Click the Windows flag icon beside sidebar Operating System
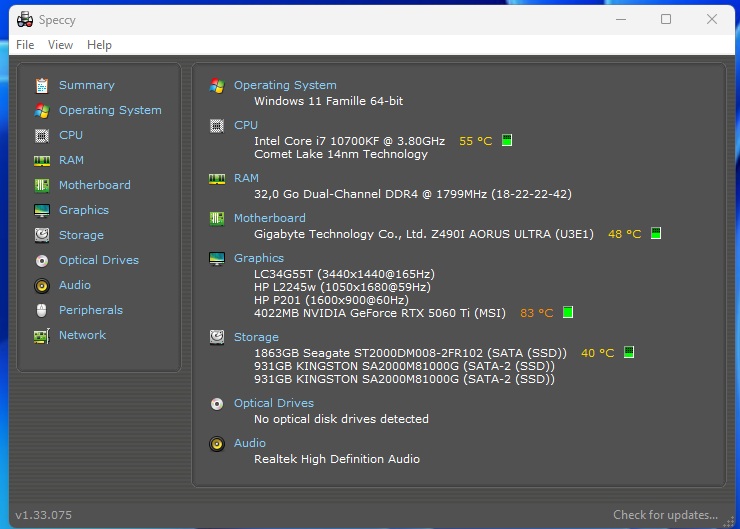This screenshot has height=529, width=740. pyautogui.click(x=42, y=110)
